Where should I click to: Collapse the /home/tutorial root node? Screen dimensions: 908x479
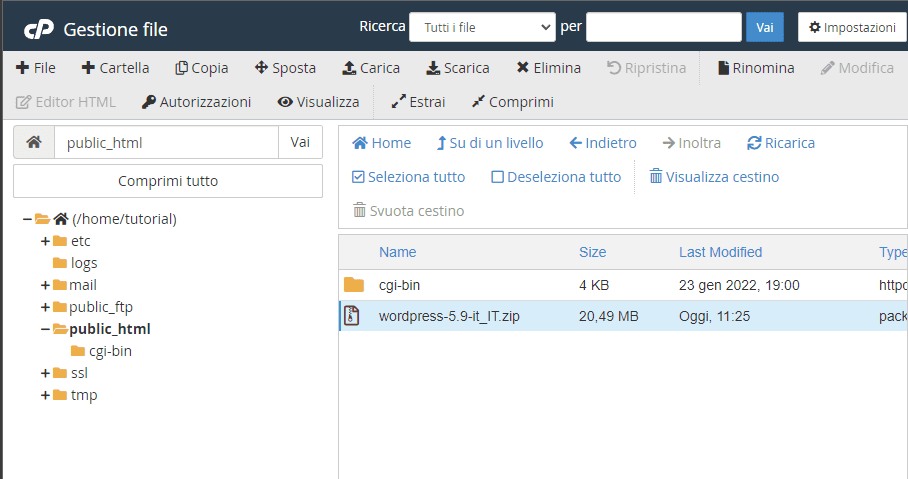click(x=27, y=219)
